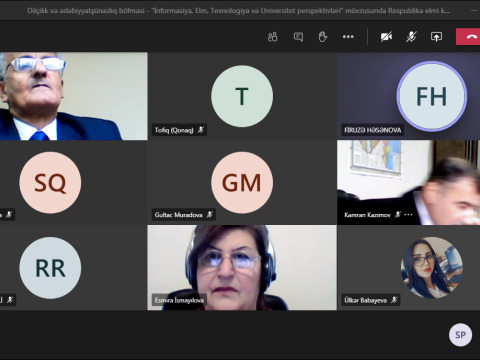Image resolution: width=480 pixels, height=360 pixels.
Task: Click the Kamran Kazımov name label
Action: point(367,215)
